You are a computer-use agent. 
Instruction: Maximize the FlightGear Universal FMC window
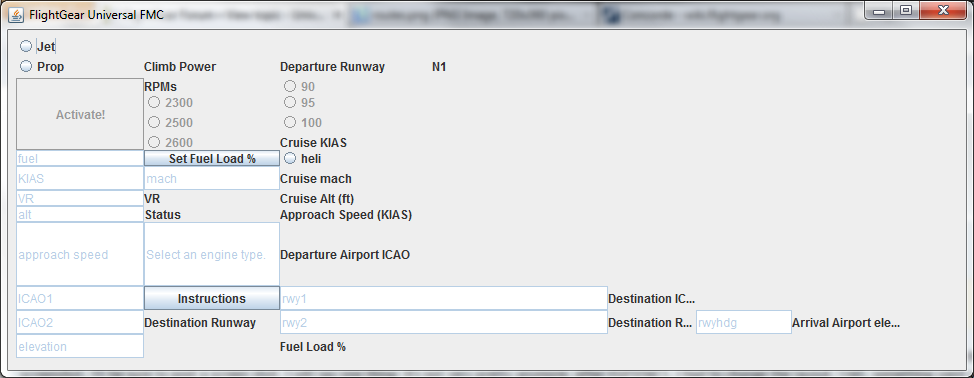[x=906, y=11]
